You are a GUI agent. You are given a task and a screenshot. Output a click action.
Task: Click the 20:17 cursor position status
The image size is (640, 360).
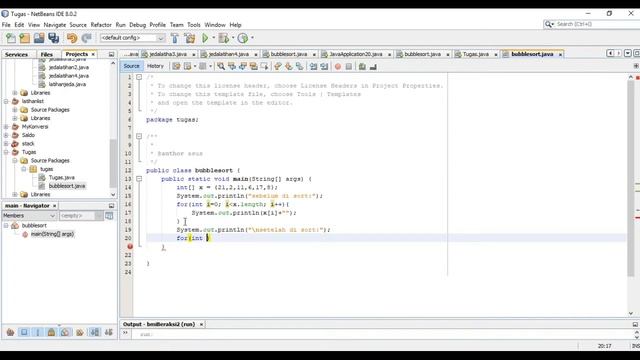(x=604, y=346)
